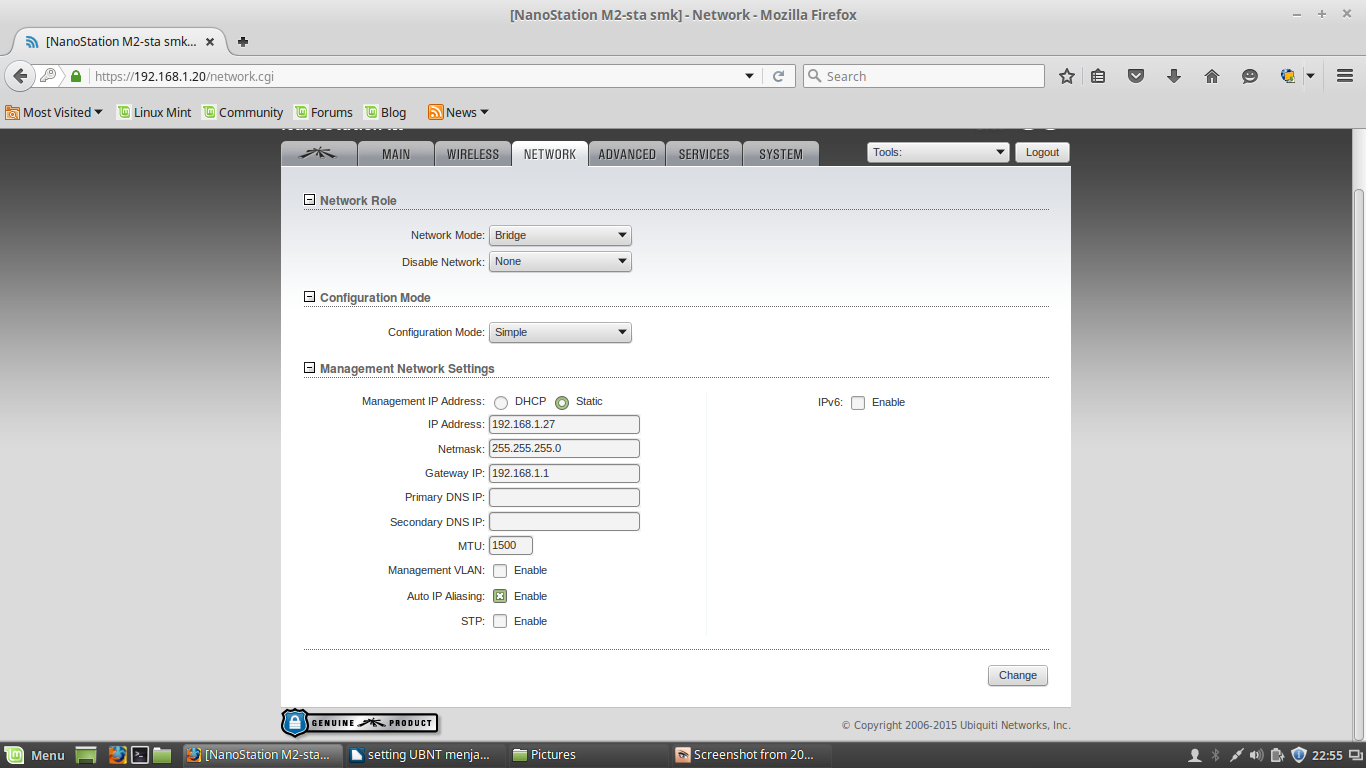1366x768 pixels.
Task: Click the Primary DNS IP field
Action: click(564, 497)
